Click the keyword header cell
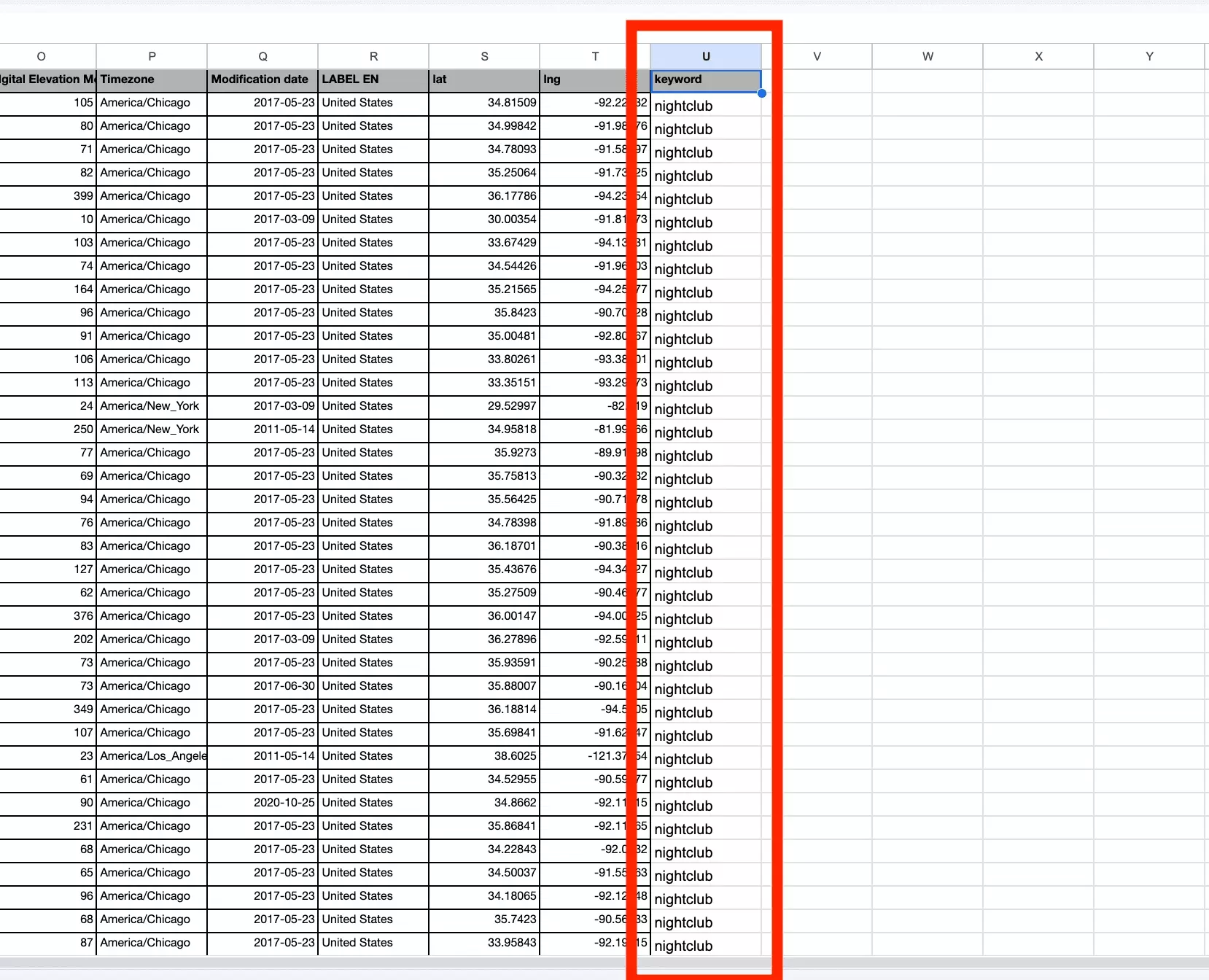This screenshot has width=1209, height=980. click(705, 79)
